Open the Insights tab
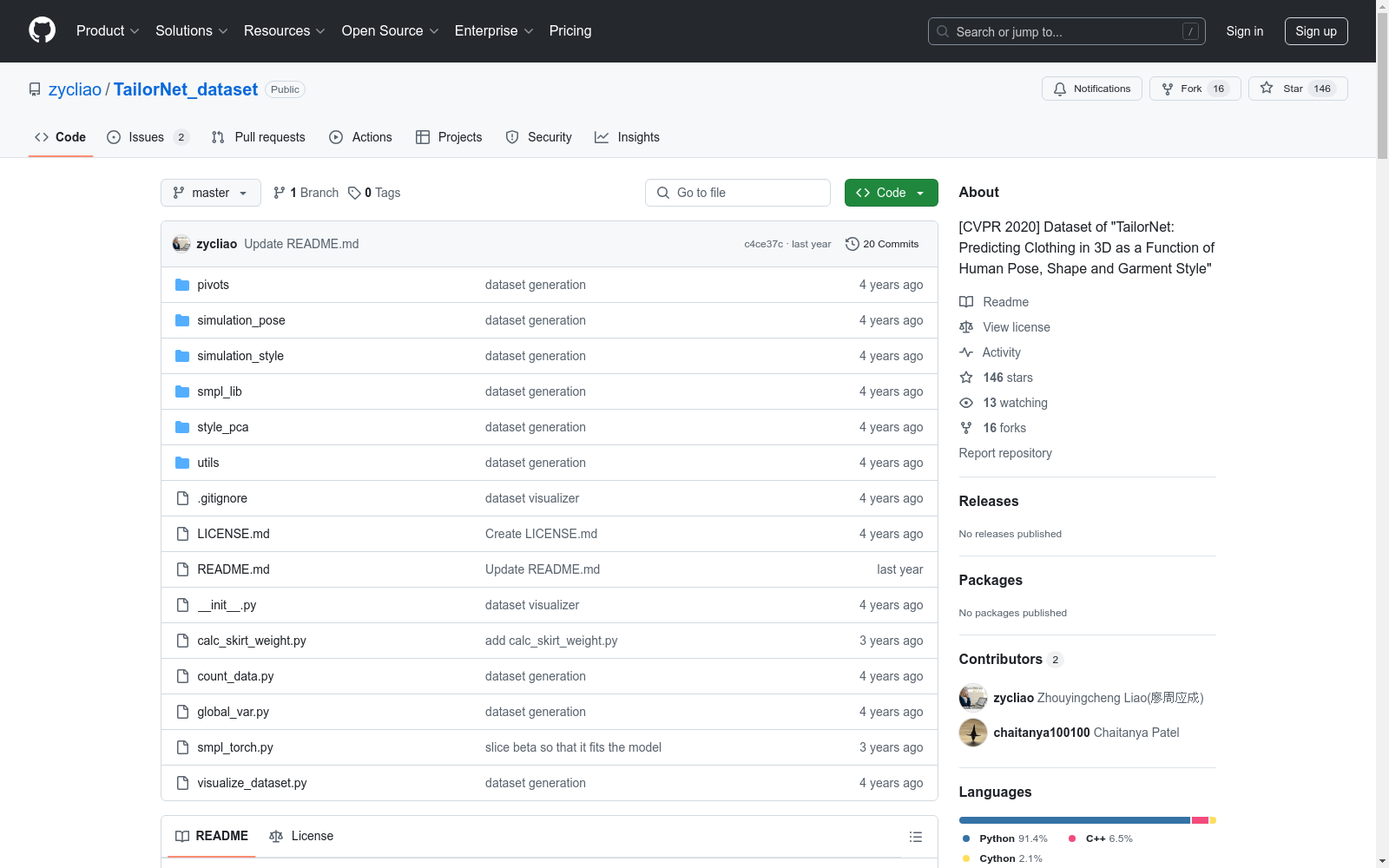Image resolution: width=1389 pixels, height=868 pixels. (627, 137)
